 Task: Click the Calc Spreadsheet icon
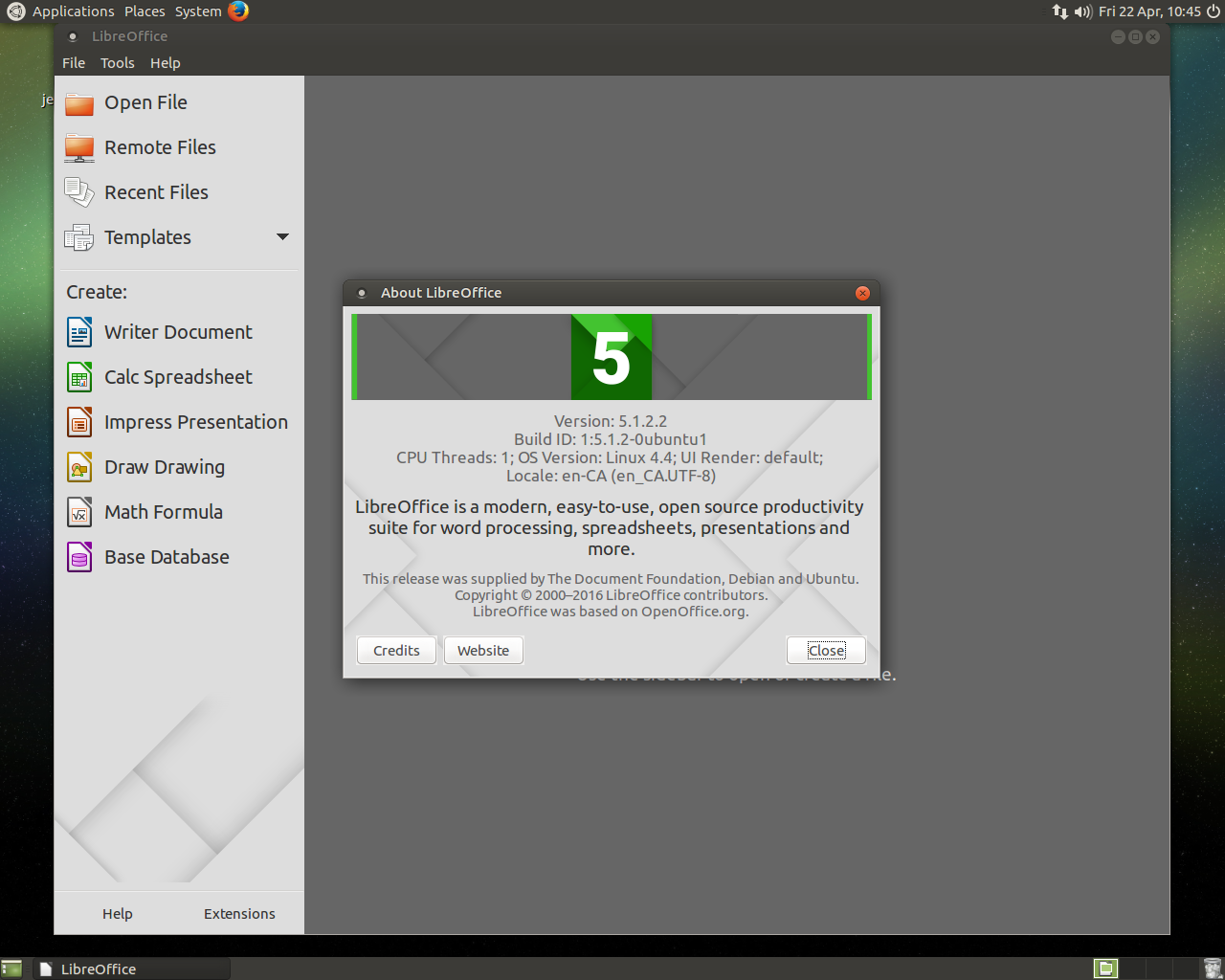[x=79, y=377]
